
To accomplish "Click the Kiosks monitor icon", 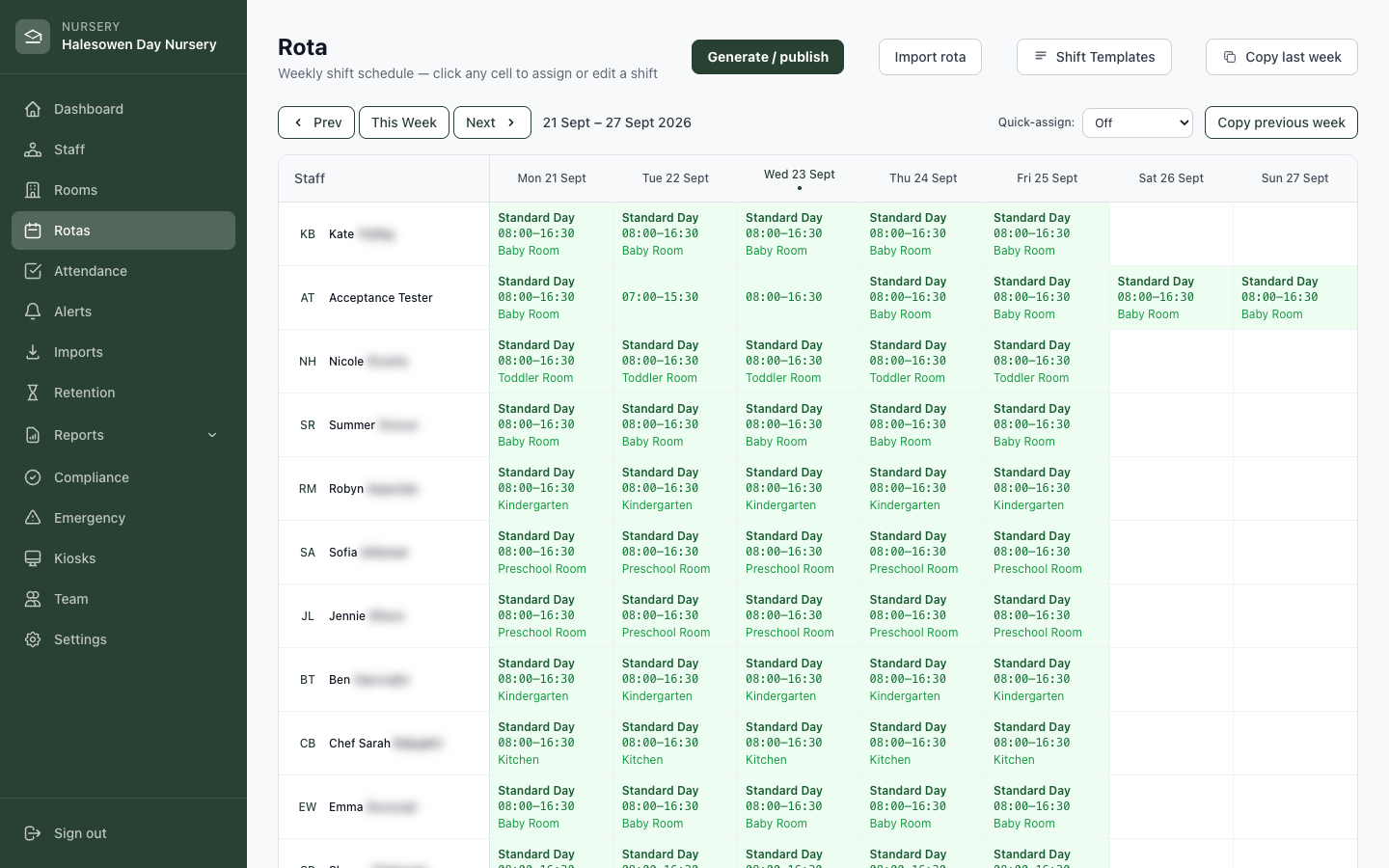I will point(33,558).
